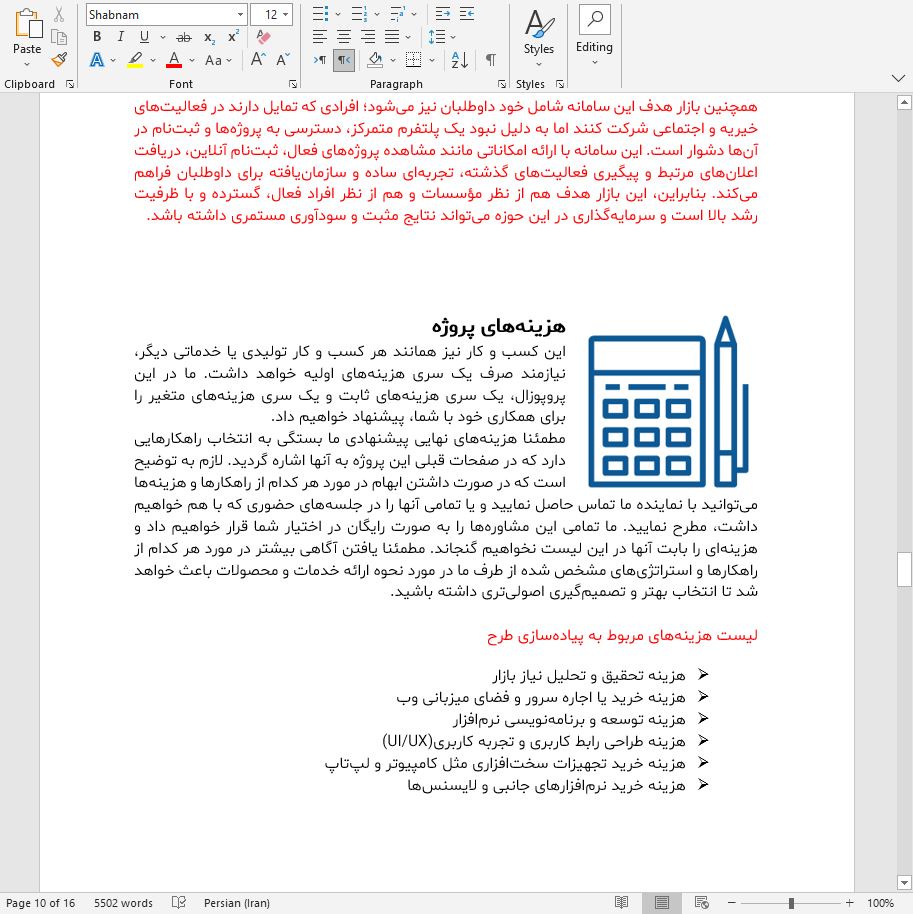Apply bold formatting with the B button
Screen dimensions: 913x914
click(x=97, y=37)
